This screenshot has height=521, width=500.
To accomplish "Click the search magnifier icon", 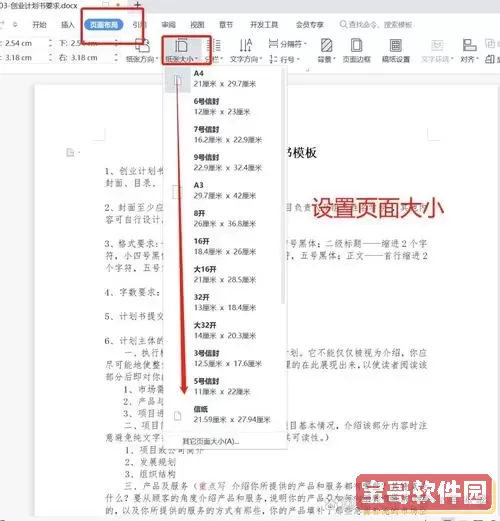I will (x=343, y=24).
